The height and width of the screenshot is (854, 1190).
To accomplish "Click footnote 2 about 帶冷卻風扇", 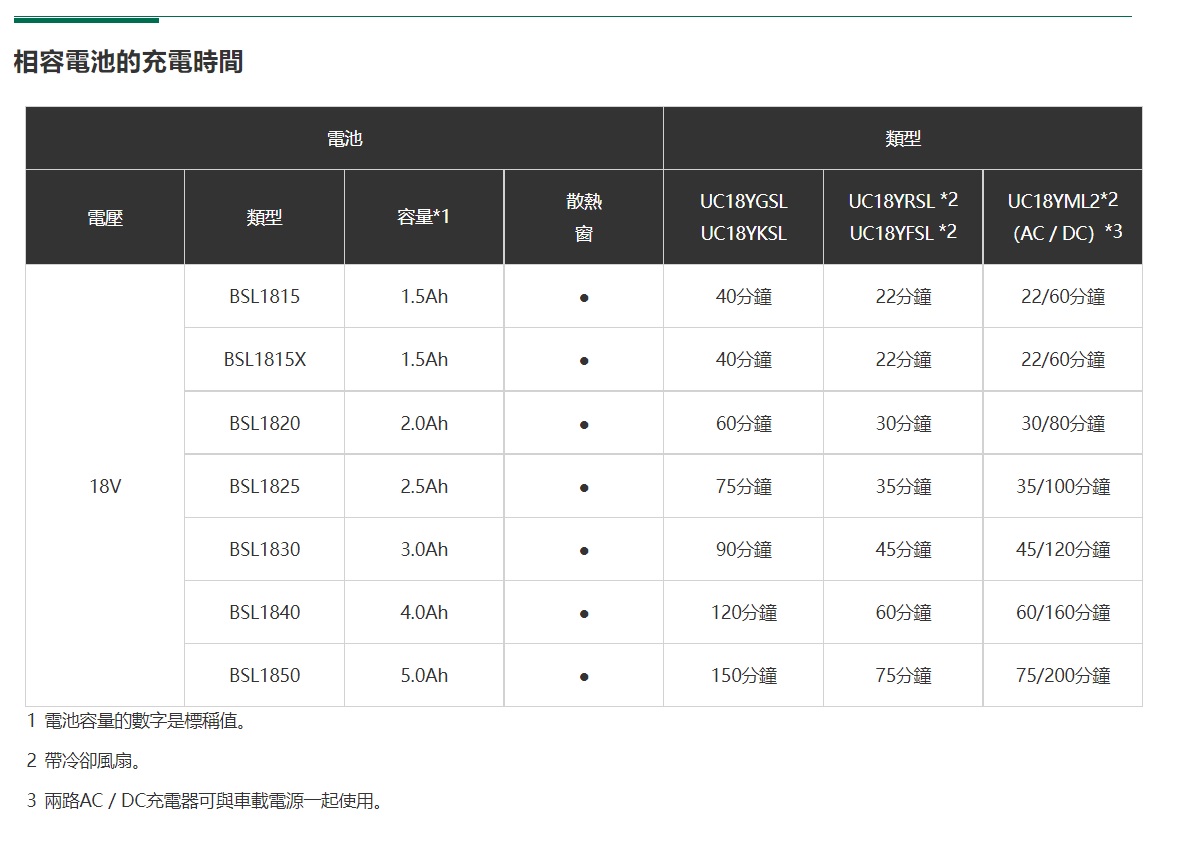I will click(84, 761).
